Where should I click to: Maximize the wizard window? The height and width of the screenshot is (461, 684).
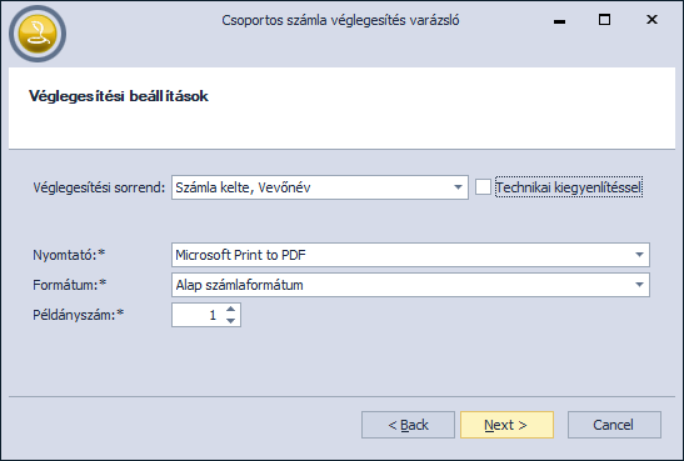click(604, 19)
